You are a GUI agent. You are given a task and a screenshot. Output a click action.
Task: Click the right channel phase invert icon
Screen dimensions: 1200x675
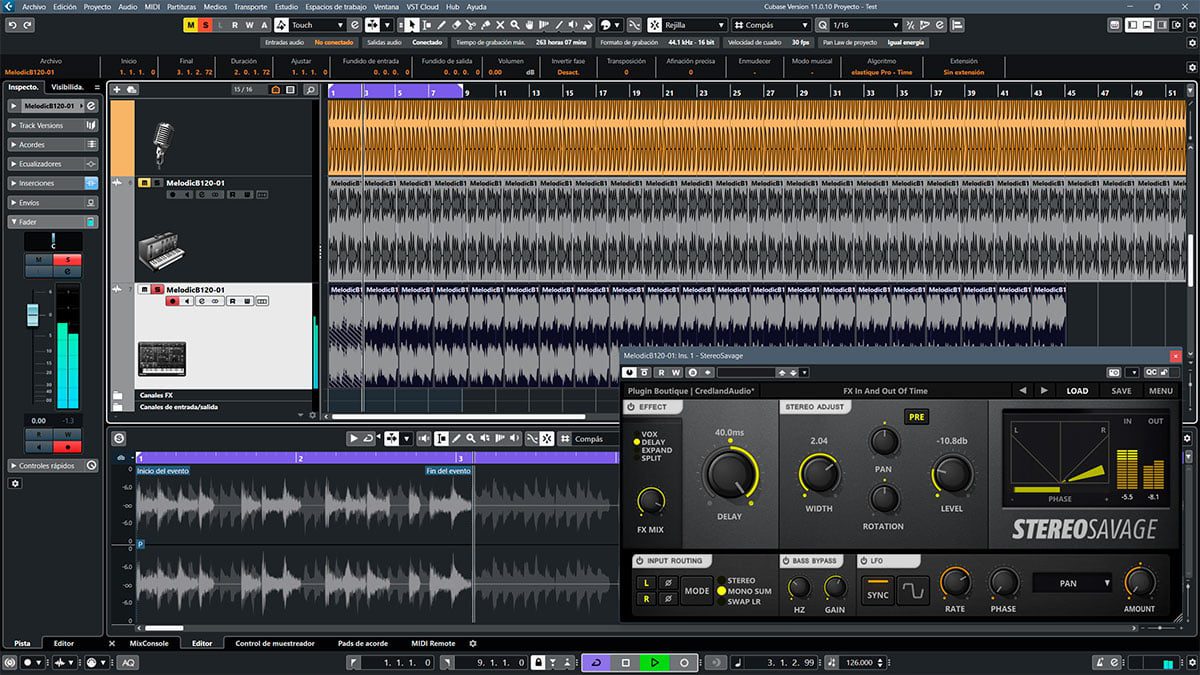coord(668,599)
